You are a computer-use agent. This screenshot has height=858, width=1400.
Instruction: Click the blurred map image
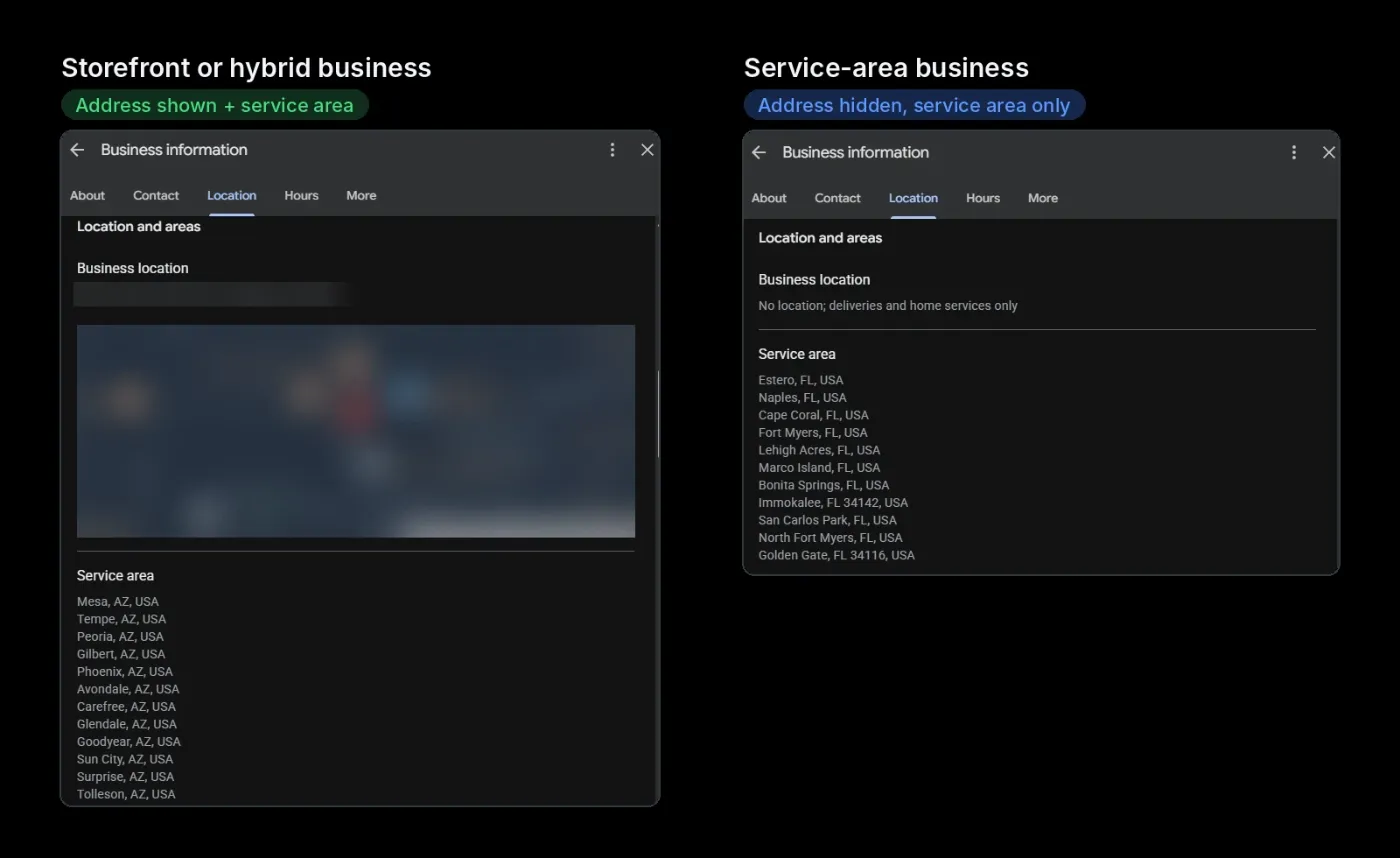(356, 431)
